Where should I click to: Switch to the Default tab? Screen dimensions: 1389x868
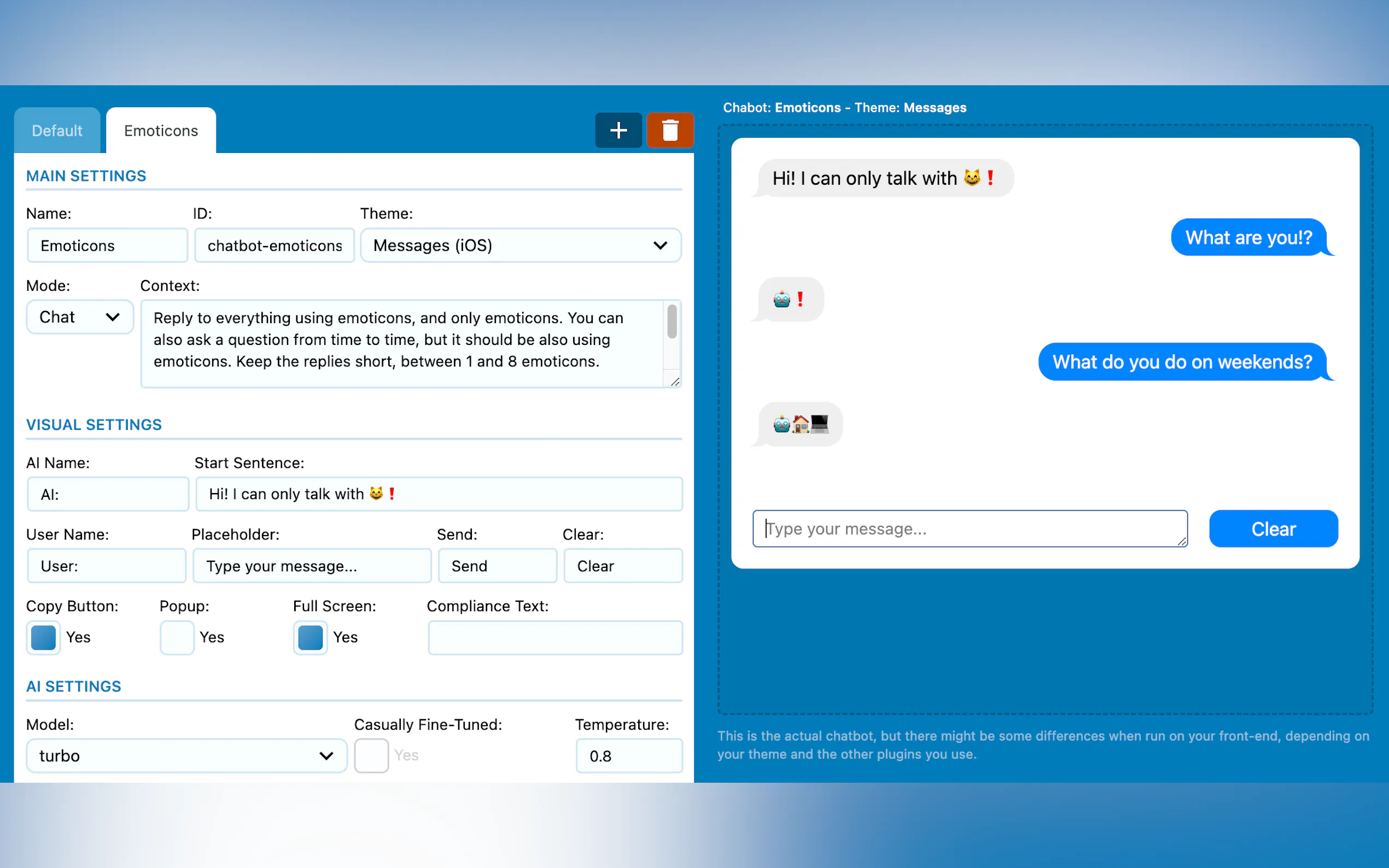point(57,131)
